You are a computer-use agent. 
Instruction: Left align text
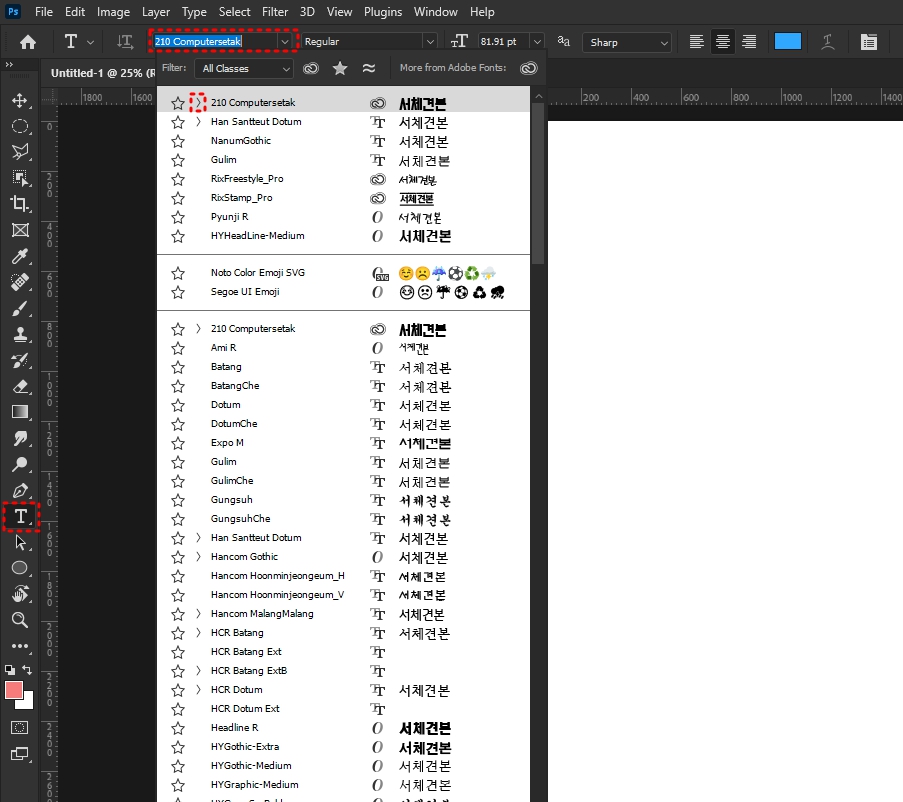pos(696,41)
